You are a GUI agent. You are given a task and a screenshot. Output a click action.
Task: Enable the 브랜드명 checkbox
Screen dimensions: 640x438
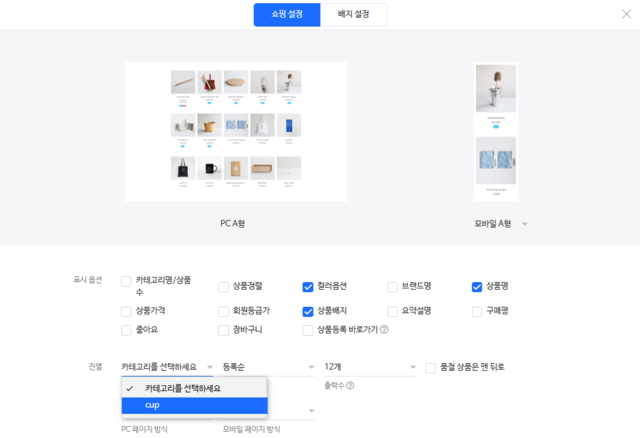pyautogui.click(x=392, y=287)
